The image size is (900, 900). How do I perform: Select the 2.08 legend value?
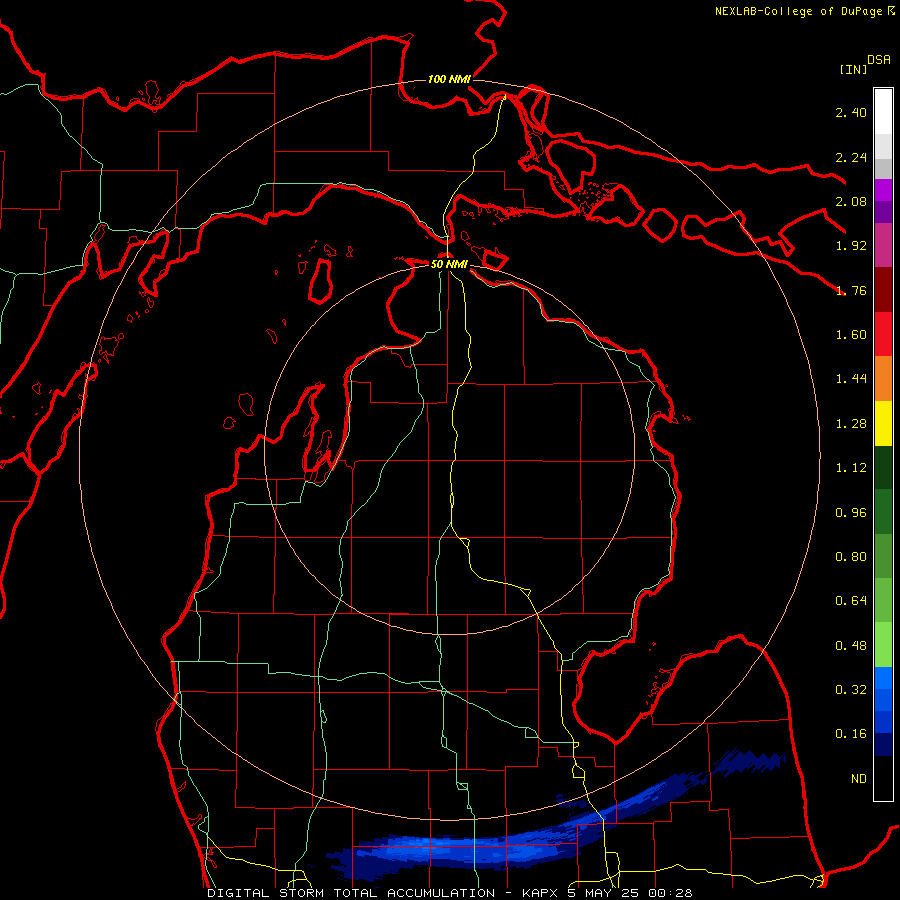point(851,201)
